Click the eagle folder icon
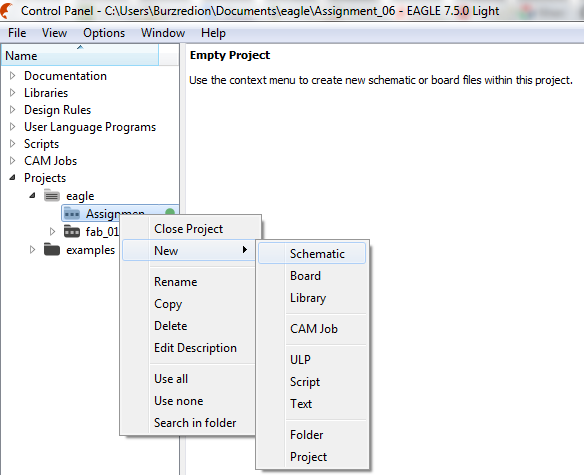584x475 pixels. pos(52,195)
